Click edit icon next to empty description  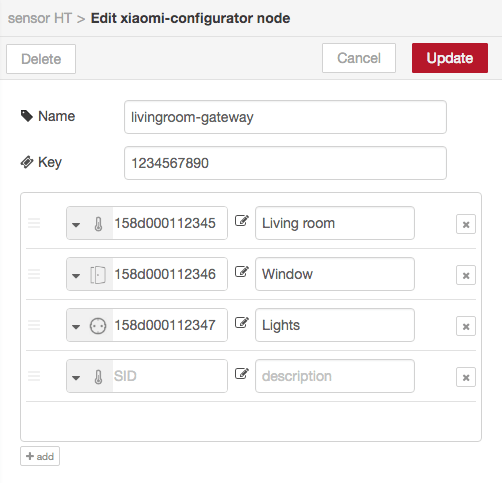coord(242,373)
